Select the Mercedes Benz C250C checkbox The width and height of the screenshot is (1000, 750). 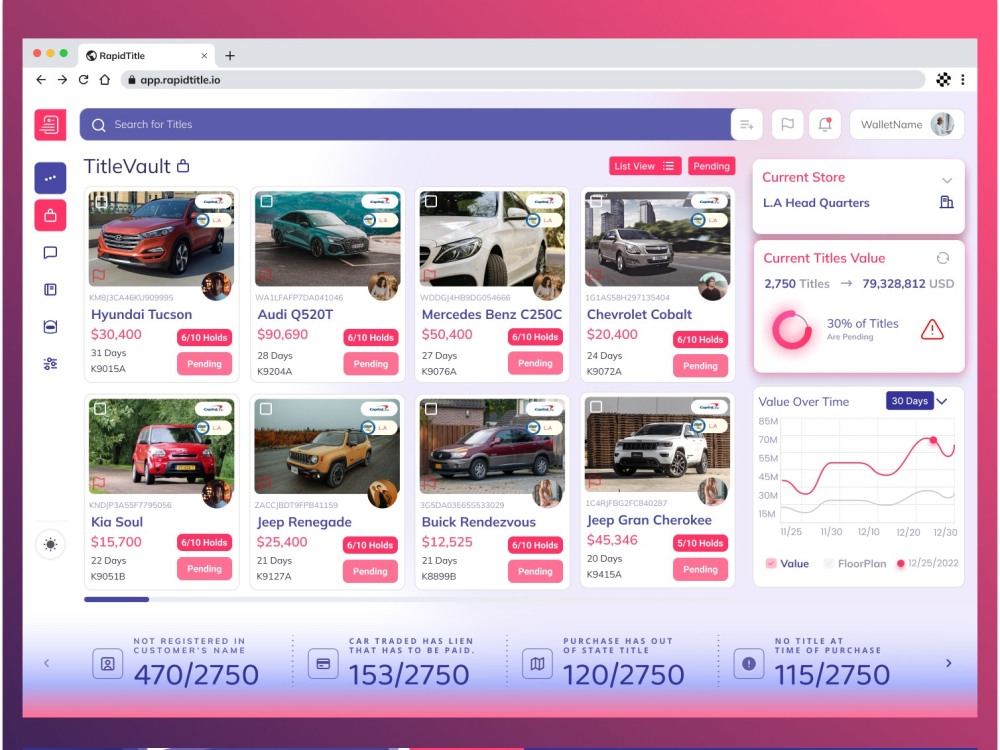[431, 201]
